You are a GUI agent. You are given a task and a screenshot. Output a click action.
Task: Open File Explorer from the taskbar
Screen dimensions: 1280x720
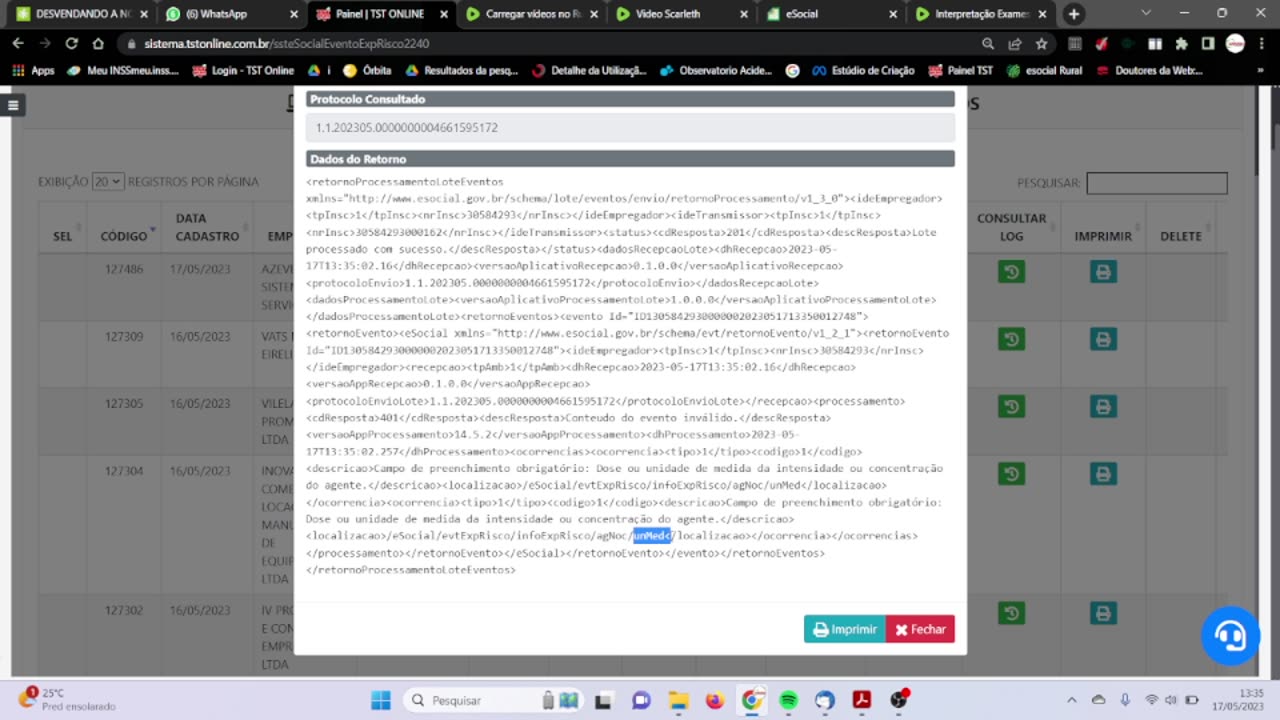pyautogui.click(x=678, y=700)
